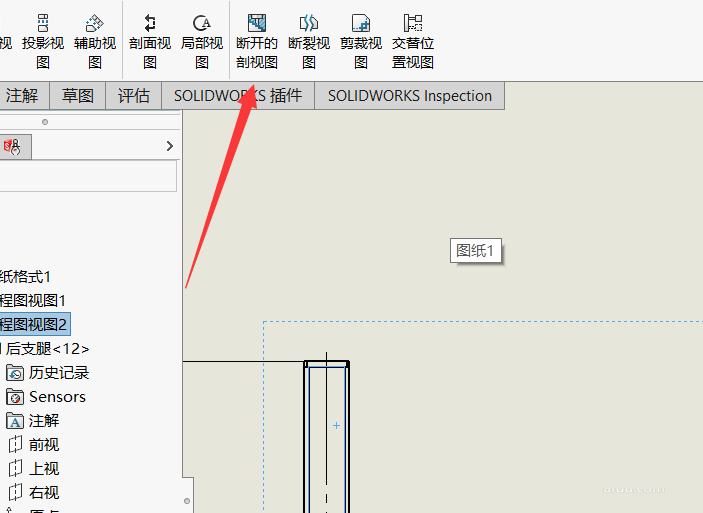Viewport: 703px width, 513px height.
Task: Click the Sensors folder icon
Action: (x=15, y=397)
